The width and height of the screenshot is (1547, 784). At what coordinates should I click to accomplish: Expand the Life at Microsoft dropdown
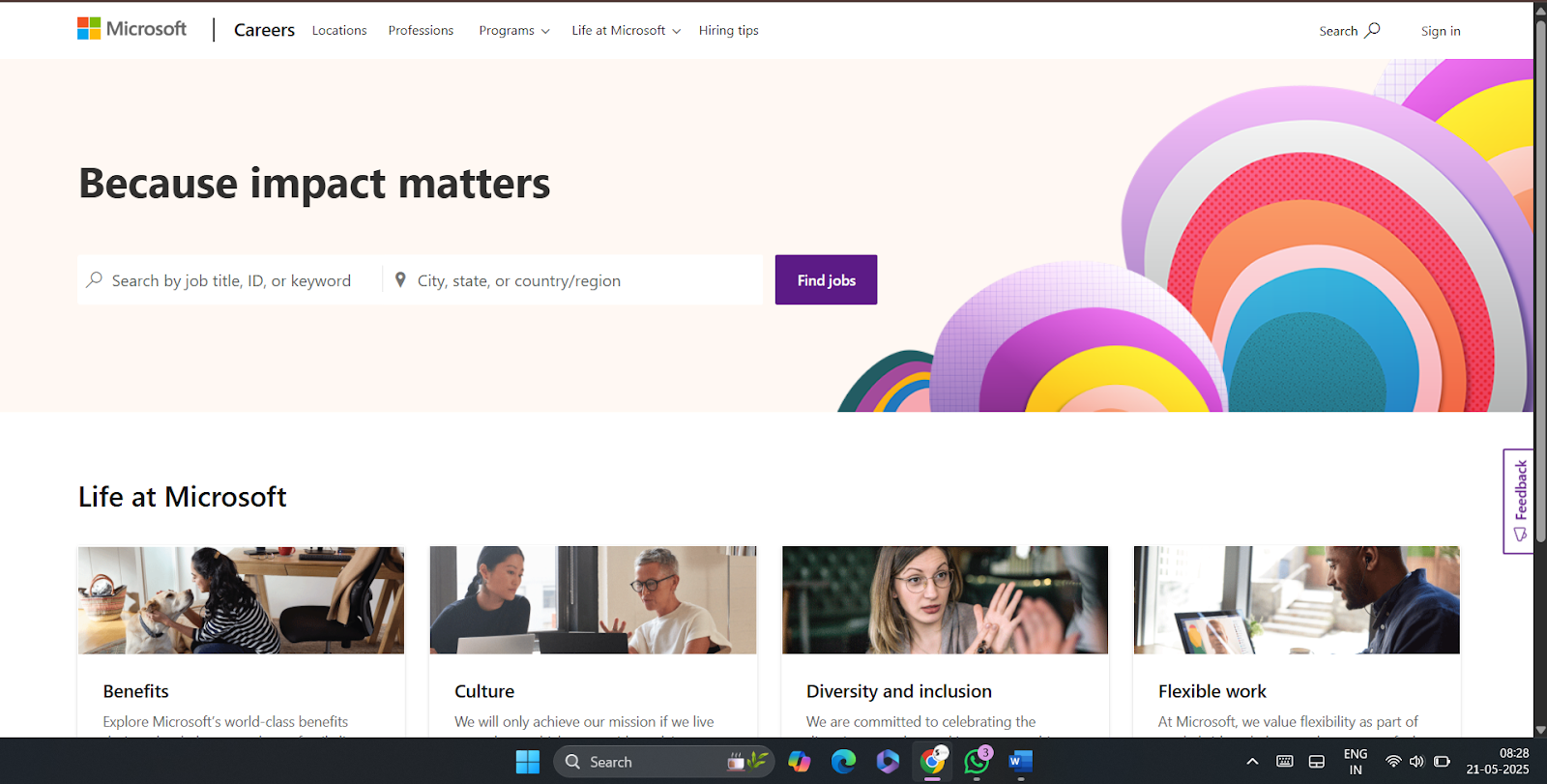pyautogui.click(x=627, y=30)
